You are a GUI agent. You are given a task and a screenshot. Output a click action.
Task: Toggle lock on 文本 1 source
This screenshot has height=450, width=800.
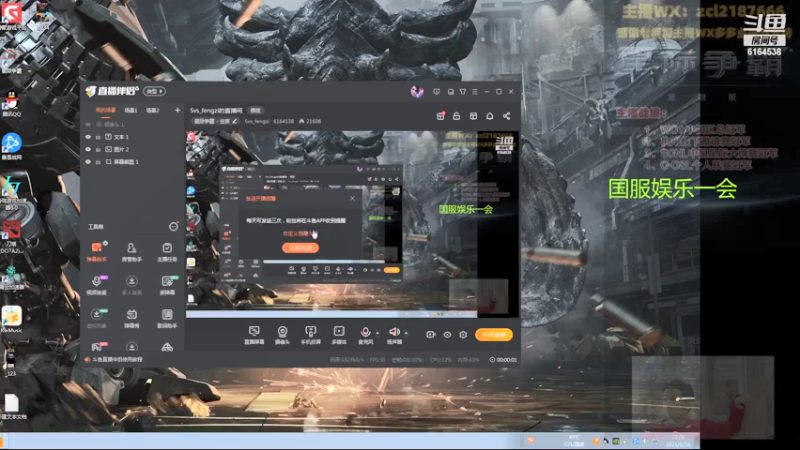click(x=98, y=137)
